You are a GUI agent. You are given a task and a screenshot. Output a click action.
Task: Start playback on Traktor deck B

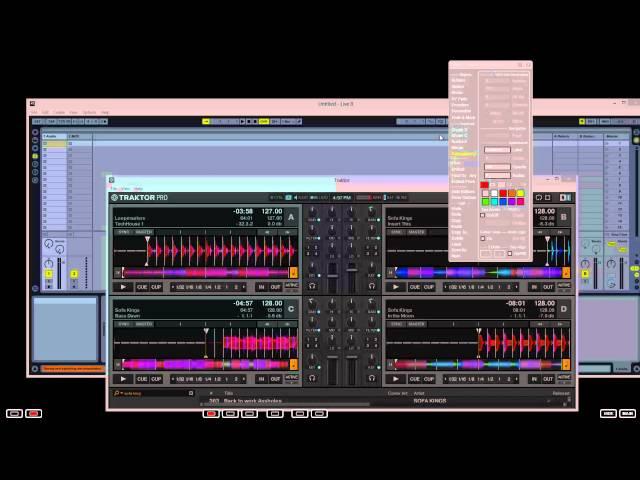[x=396, y=287]
